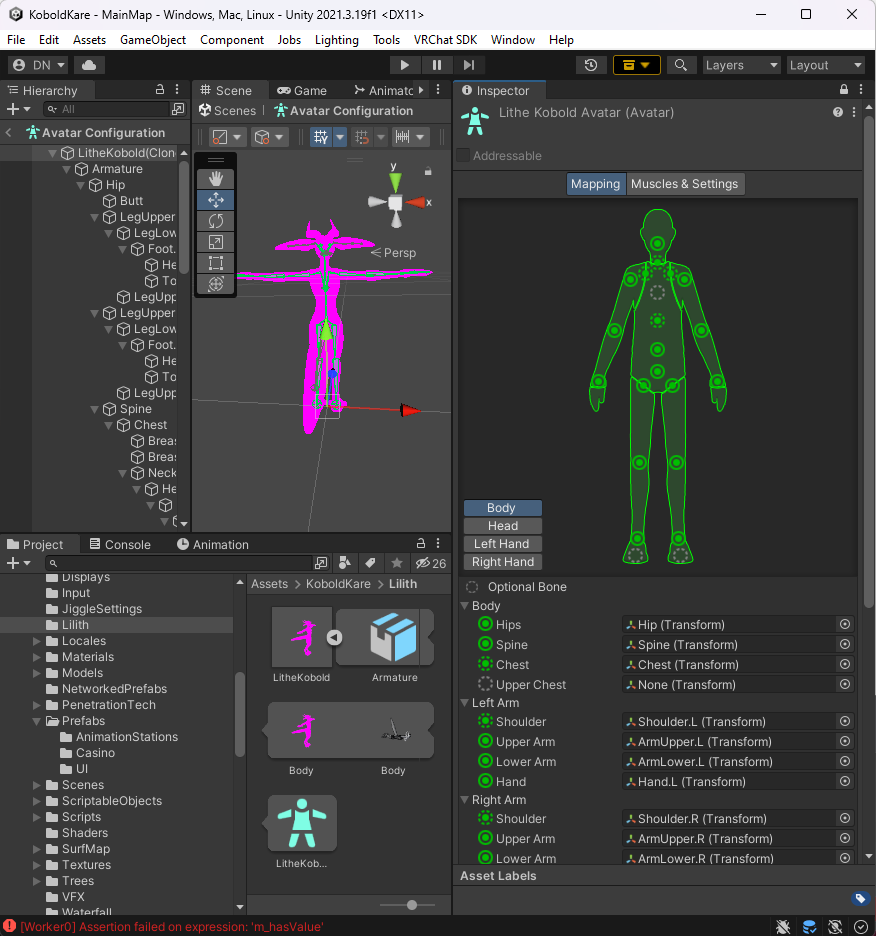Screen dimensions: 876x936
Task: Toggle the grid visibility icon in Scene
Action: click(321, 137)
